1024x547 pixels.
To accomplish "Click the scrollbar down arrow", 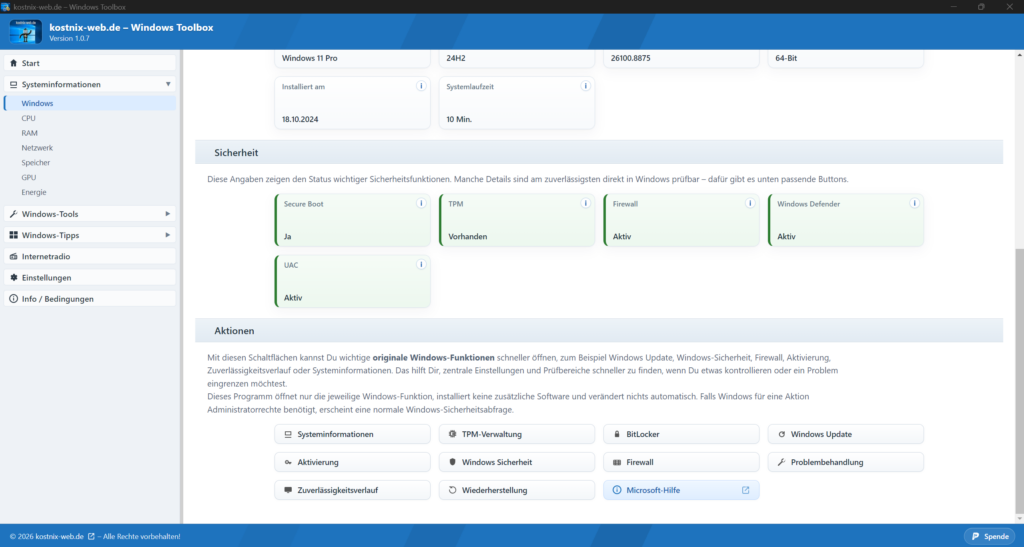I will click(x=1019, y=519).
